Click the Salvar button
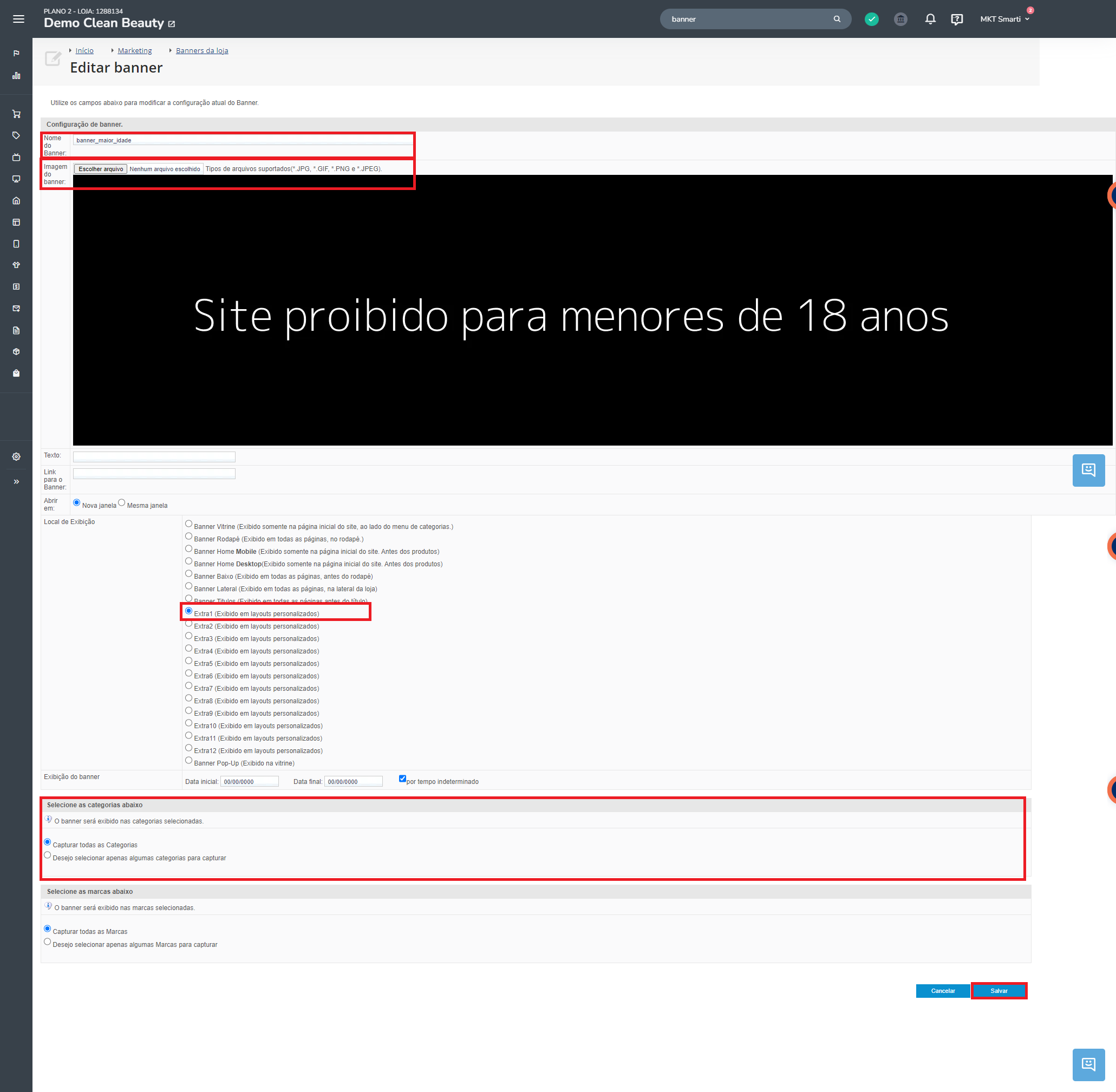The image size is (1116, 1092). coord(998,990)
